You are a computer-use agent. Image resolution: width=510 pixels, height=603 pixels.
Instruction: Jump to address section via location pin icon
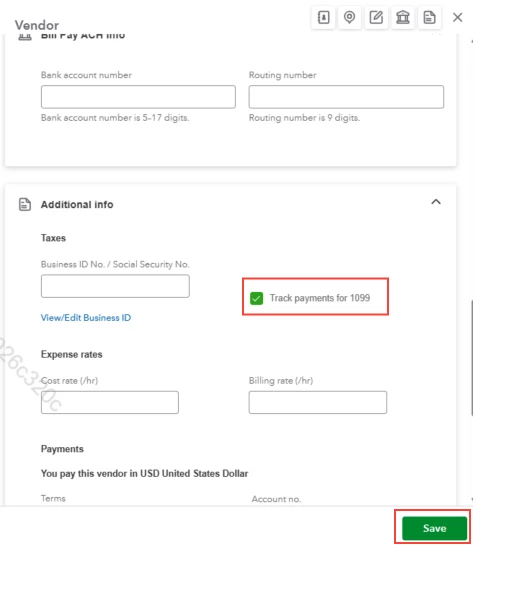[349, 17]
